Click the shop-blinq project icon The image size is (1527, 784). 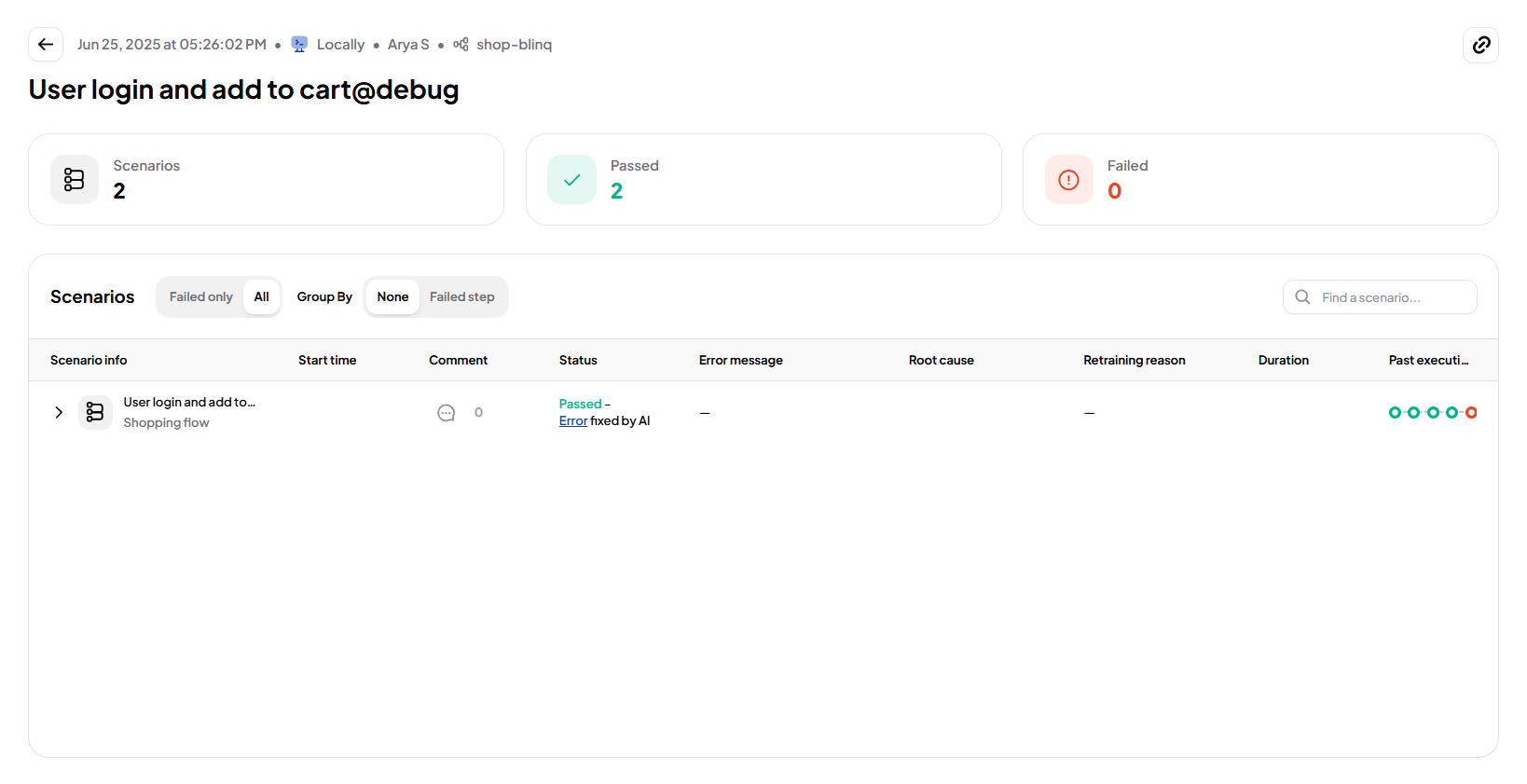pyautogui.click(x=461, y=45)
